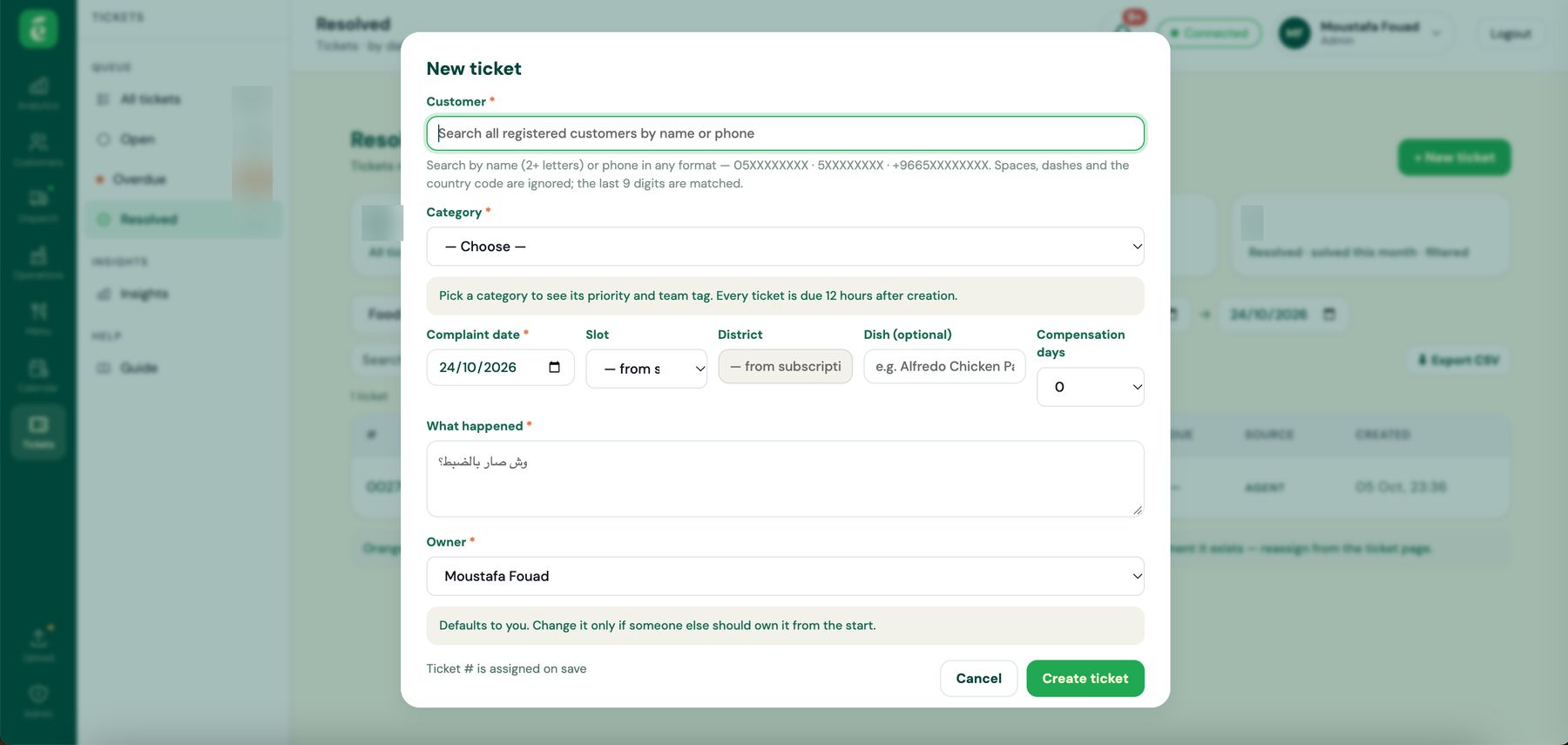Image resolution: width=1568 pixels, height=745 pixels.
Task: Click the Dish (optional) input field
Action: coord(944,366)
